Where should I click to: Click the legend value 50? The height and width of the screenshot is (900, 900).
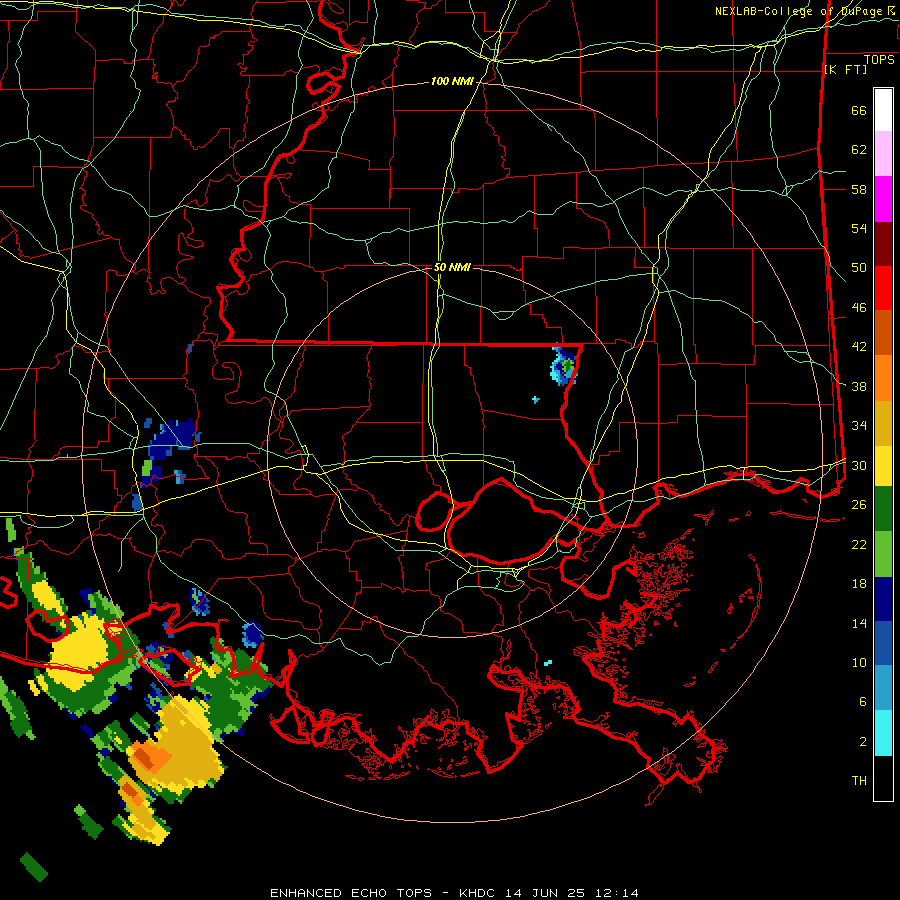click(859, 268)
